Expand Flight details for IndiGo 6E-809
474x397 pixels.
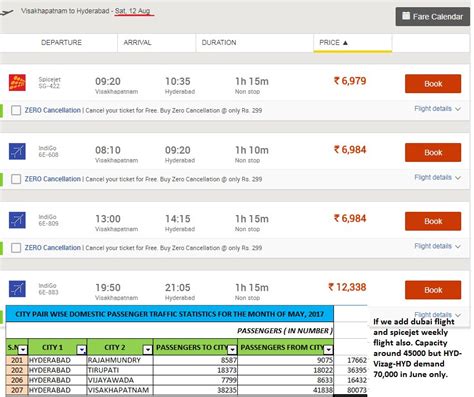(437, 246)
